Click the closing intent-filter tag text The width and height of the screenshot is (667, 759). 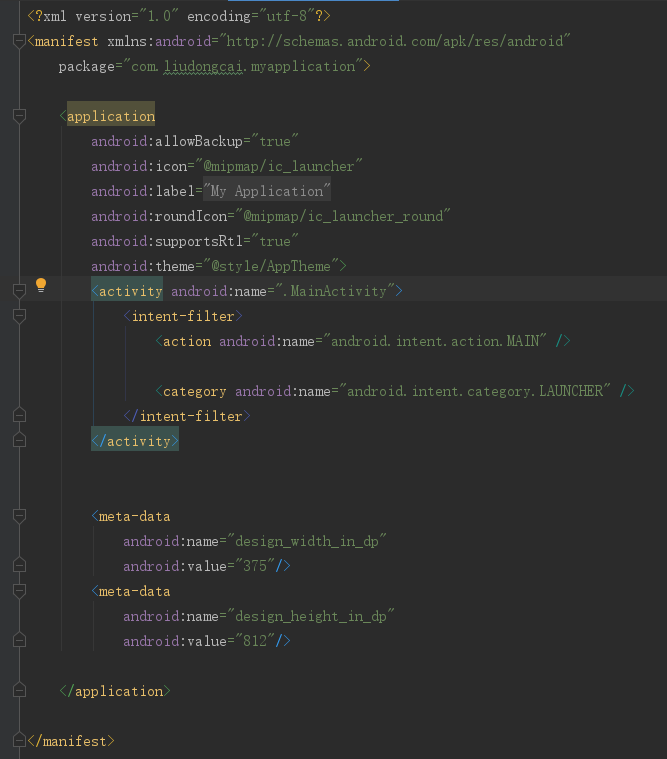[187, 416]
